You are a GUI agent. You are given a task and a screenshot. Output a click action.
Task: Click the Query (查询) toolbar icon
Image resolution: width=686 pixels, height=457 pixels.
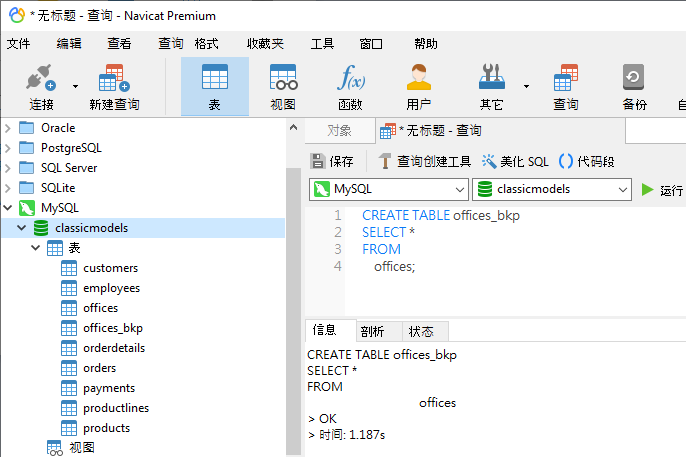click(x=566, y=77)
